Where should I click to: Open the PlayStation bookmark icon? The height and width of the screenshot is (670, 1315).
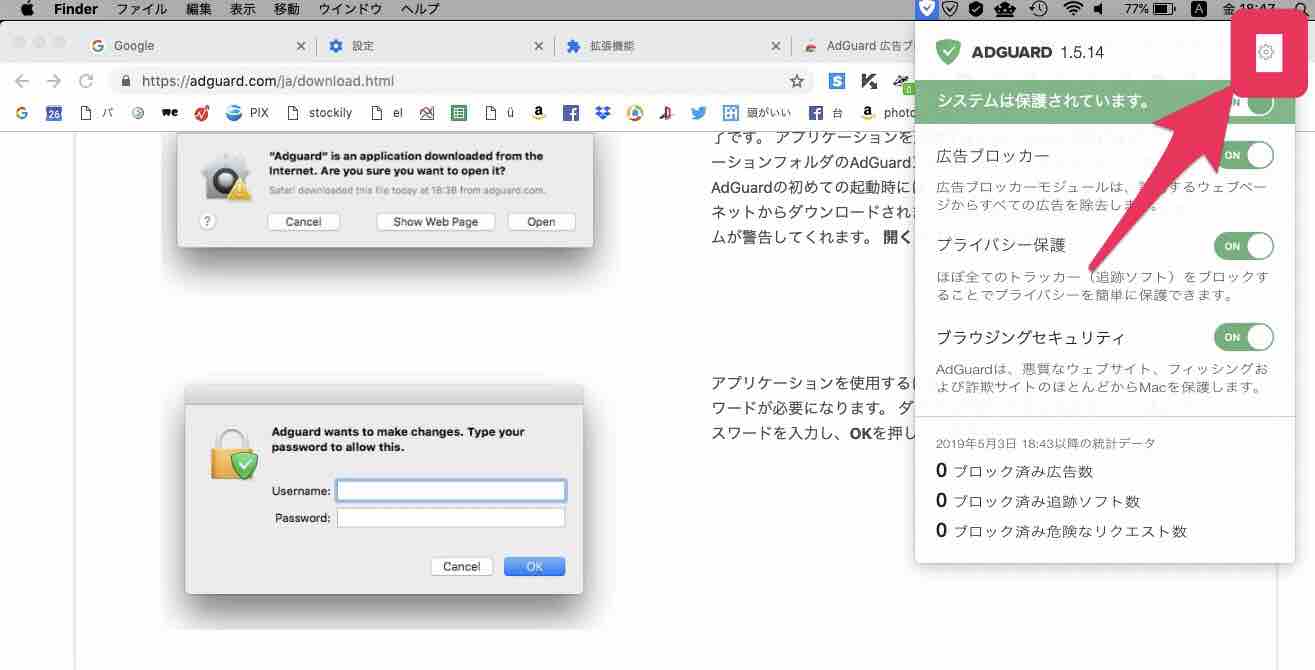pos(666,113)
